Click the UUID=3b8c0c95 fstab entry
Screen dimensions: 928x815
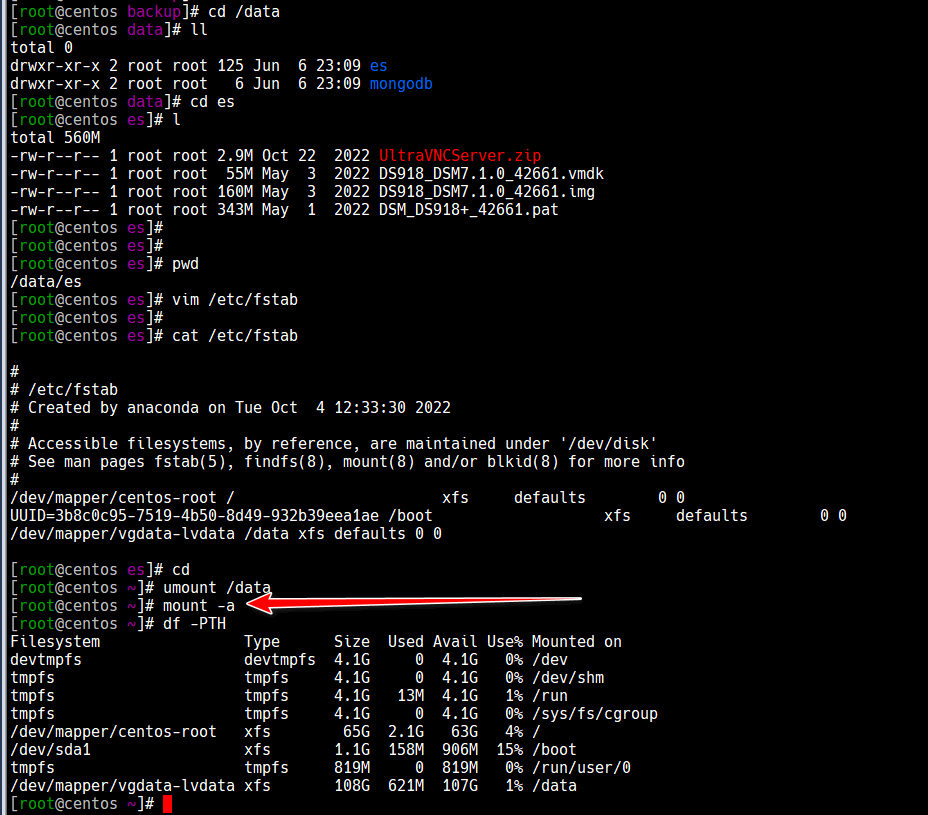tap(428, 516)
